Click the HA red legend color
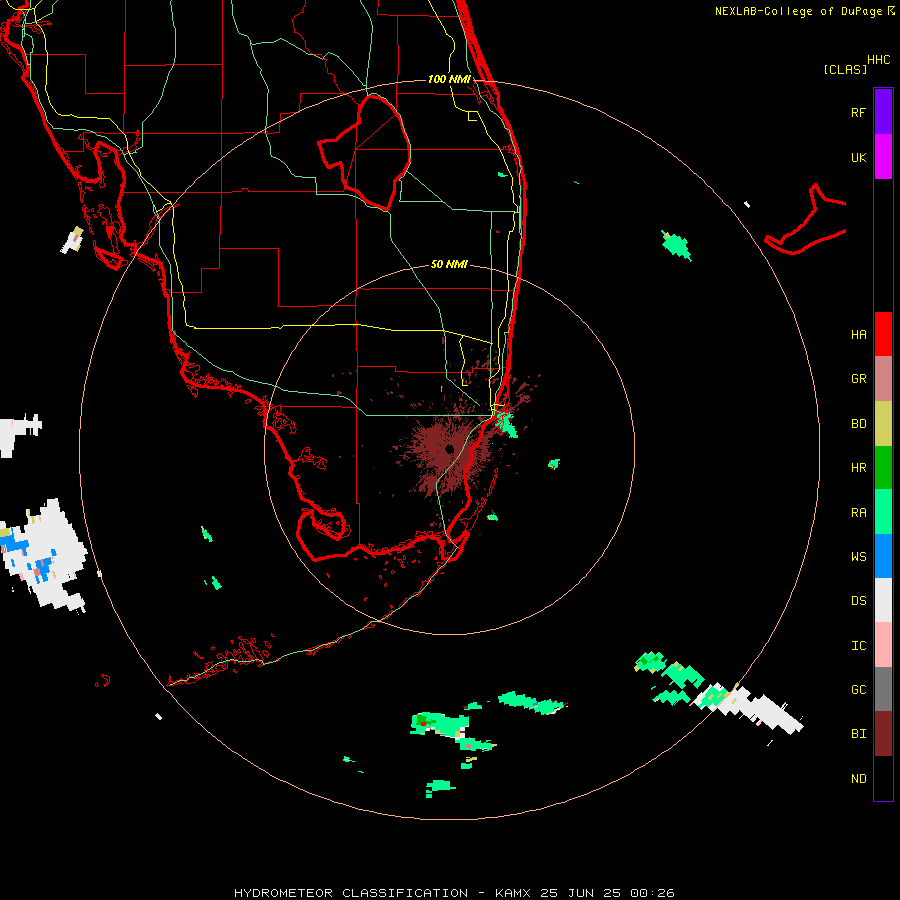Image resolution: width=900 pixels, height=900 pixels. pyautogui.click(x=883, y=334)
